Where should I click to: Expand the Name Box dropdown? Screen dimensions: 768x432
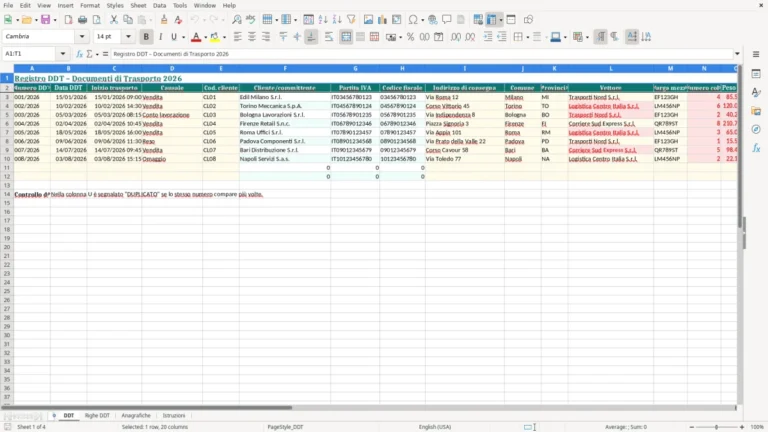(63, 54)
